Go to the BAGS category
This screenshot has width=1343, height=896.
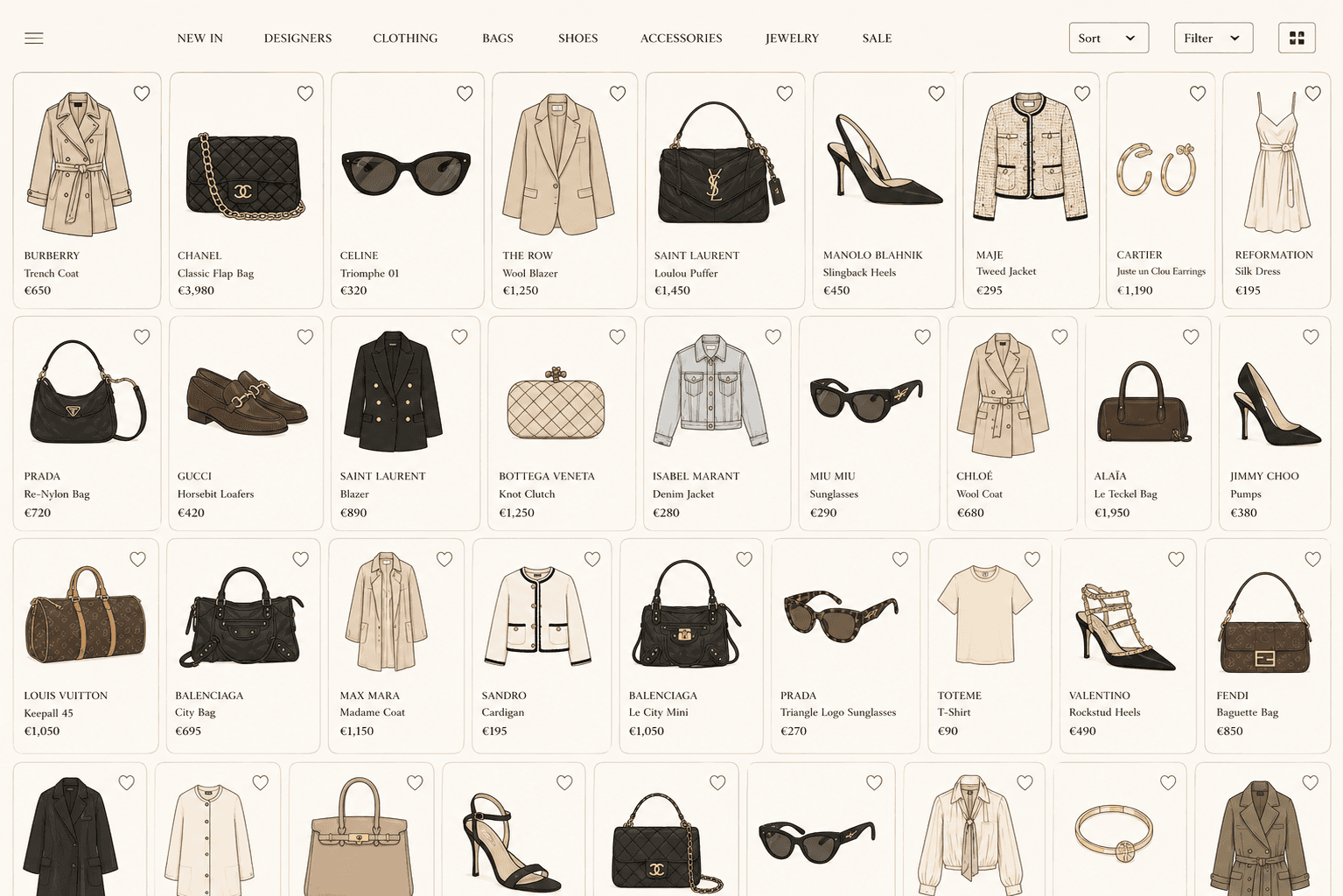click(498, 38)
